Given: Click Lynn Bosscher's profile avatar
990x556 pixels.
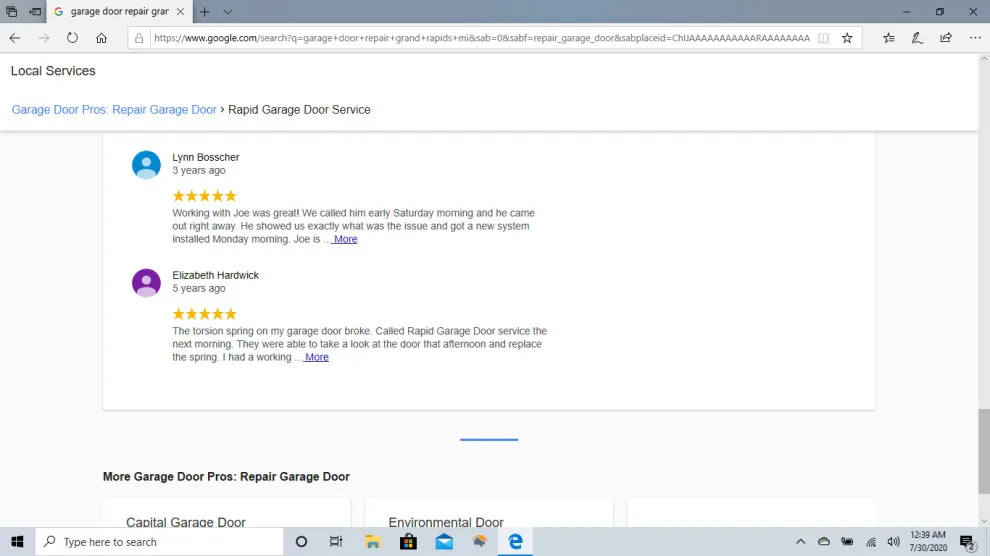Looking at the screenshot, I should [x=146, y=165].
